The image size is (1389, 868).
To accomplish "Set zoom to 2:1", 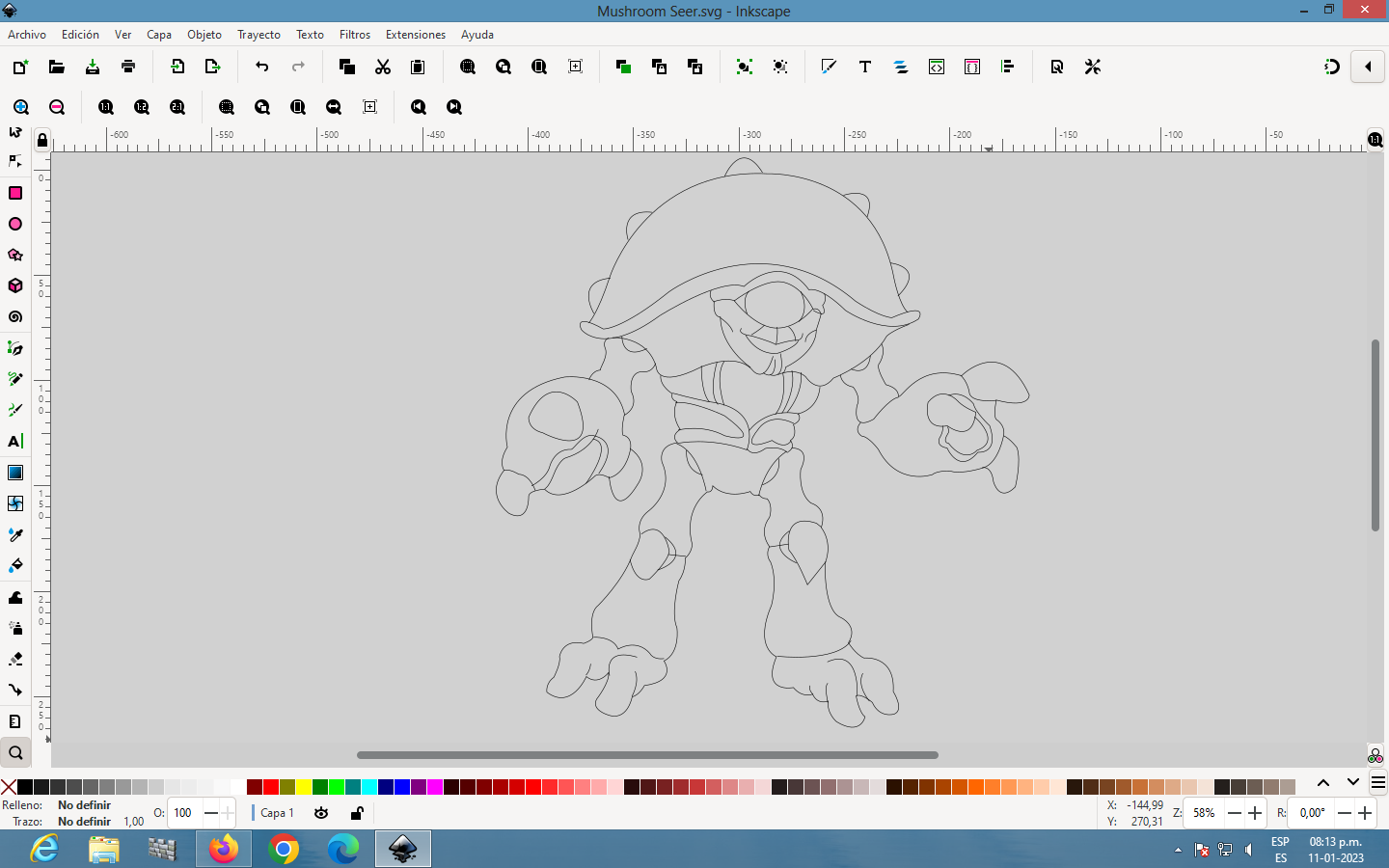I will coord(177,107).
